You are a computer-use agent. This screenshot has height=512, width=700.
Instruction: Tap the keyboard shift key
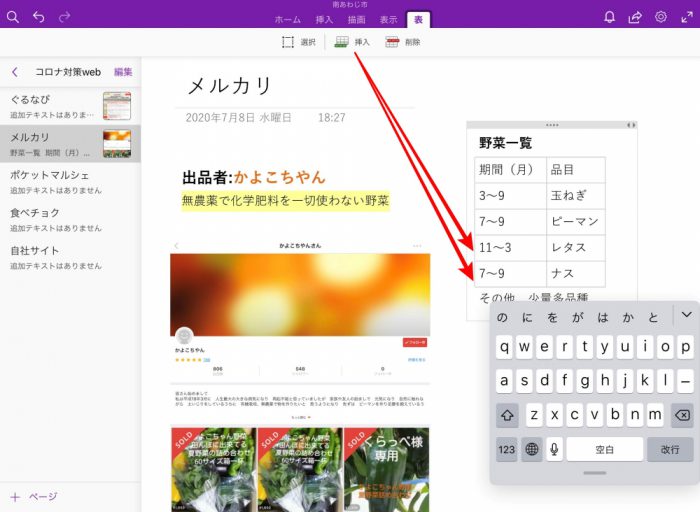507,415
